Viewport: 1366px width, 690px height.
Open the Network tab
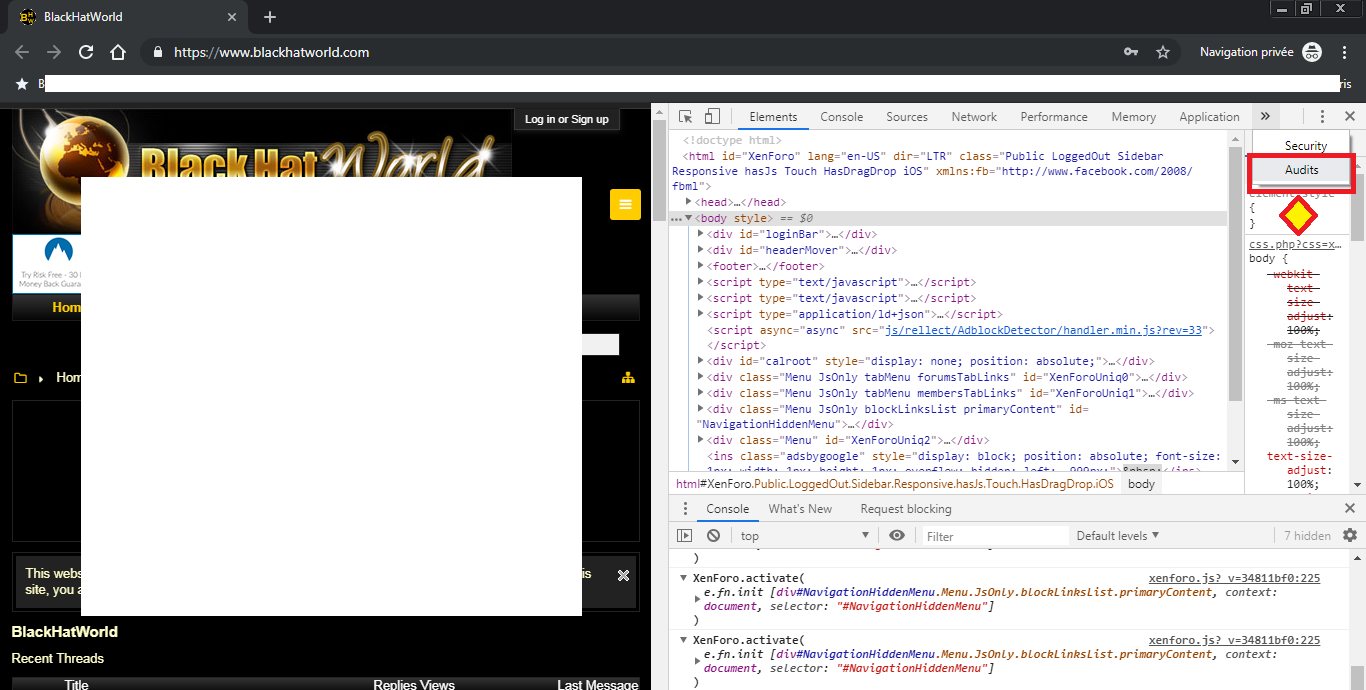click(x=974, y=117)
